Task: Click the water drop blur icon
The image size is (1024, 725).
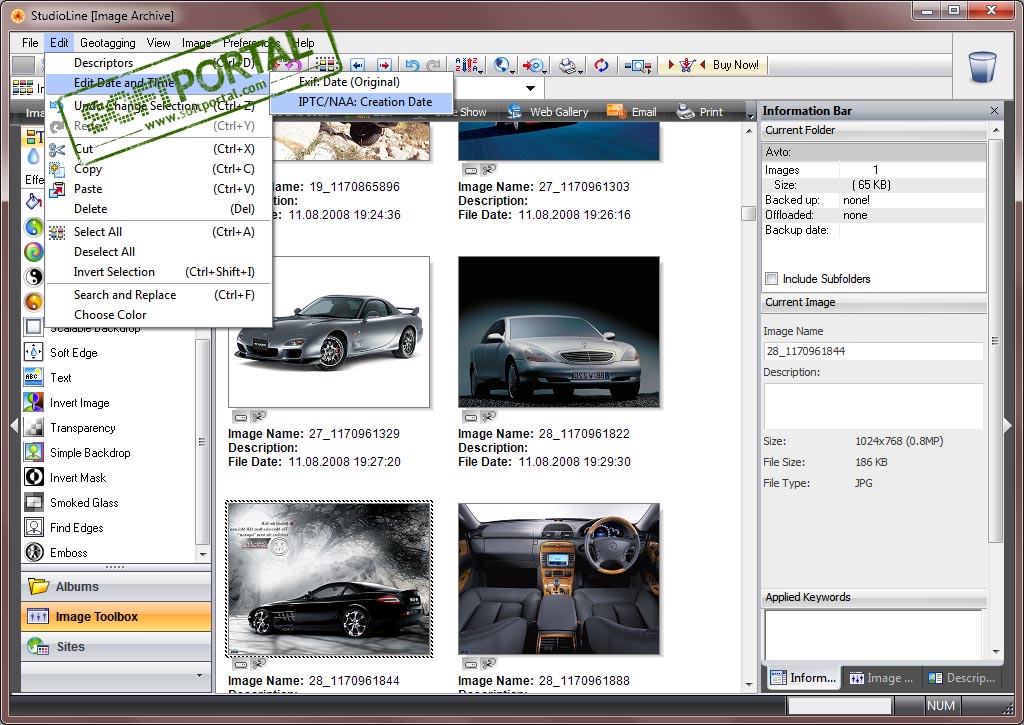Action: tap(33, 157)
